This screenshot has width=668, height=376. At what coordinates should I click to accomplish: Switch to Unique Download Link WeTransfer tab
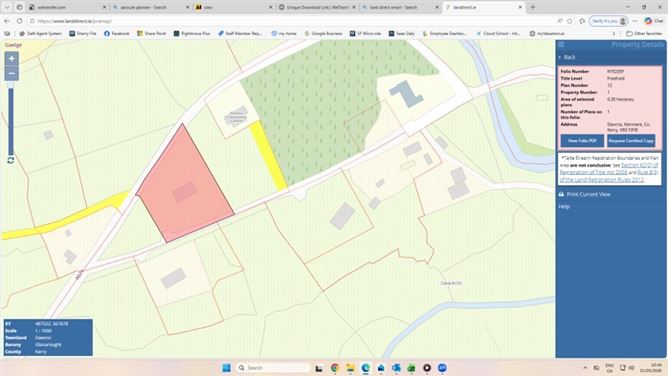(317, 7)
